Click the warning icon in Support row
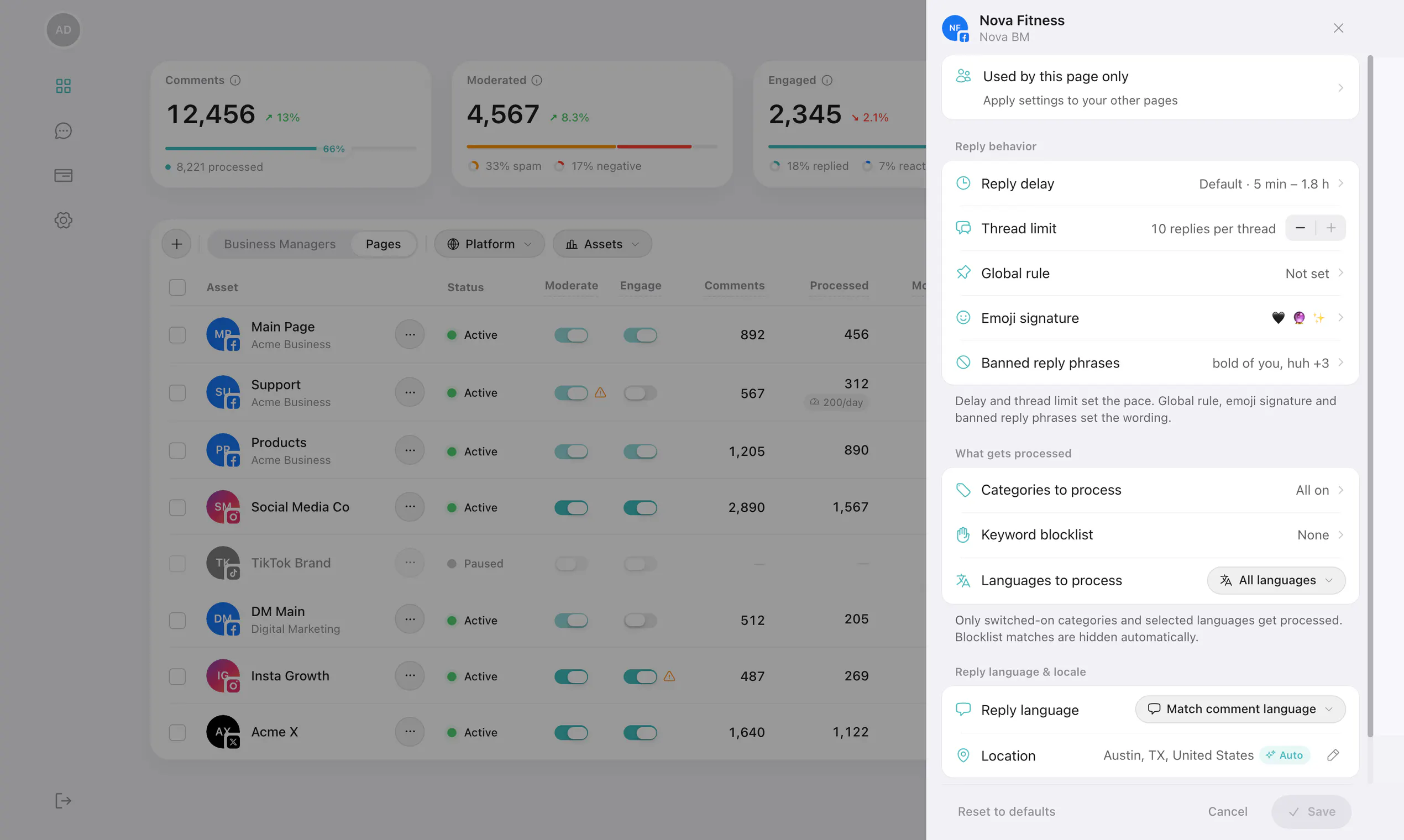 [x=600, y=392]
